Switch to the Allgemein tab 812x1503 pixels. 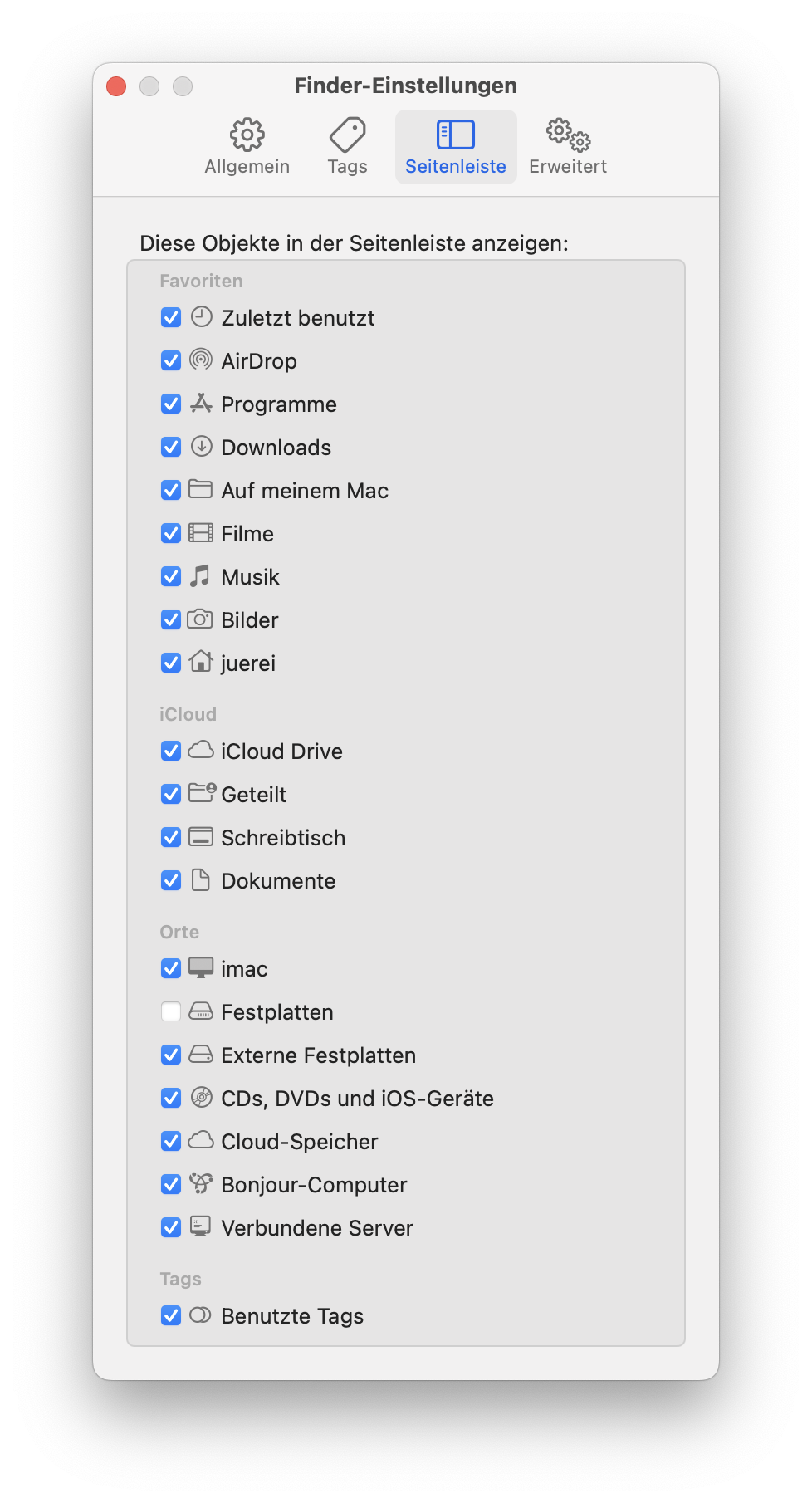(x=247, y=147)
